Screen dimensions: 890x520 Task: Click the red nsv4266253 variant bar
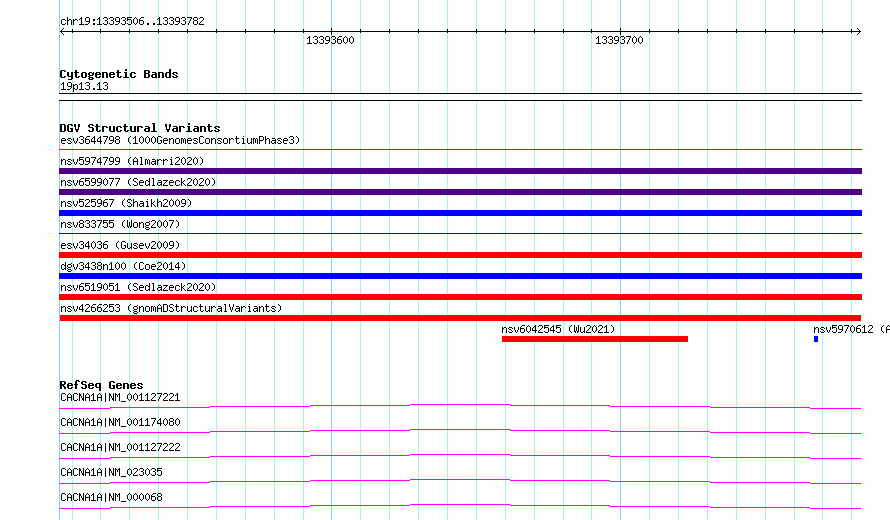click(460, 318)
